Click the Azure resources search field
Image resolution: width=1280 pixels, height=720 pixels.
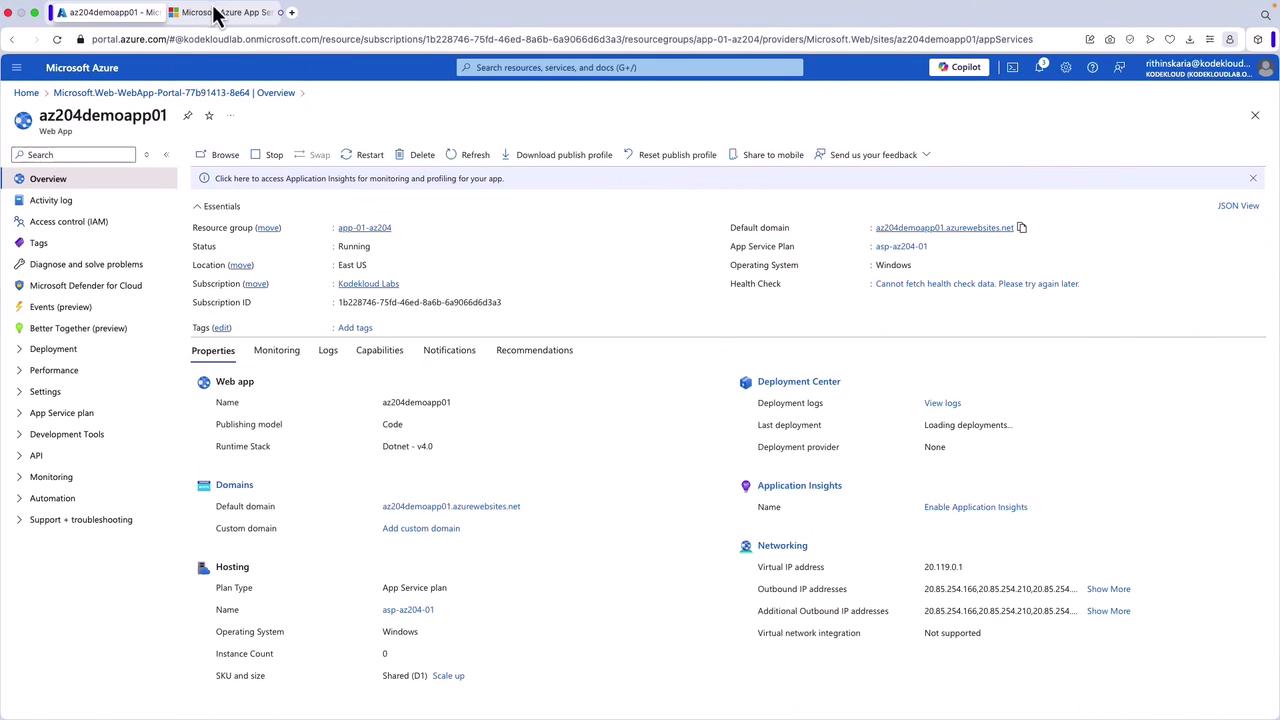pyautogui.click(x=630, y=67)
